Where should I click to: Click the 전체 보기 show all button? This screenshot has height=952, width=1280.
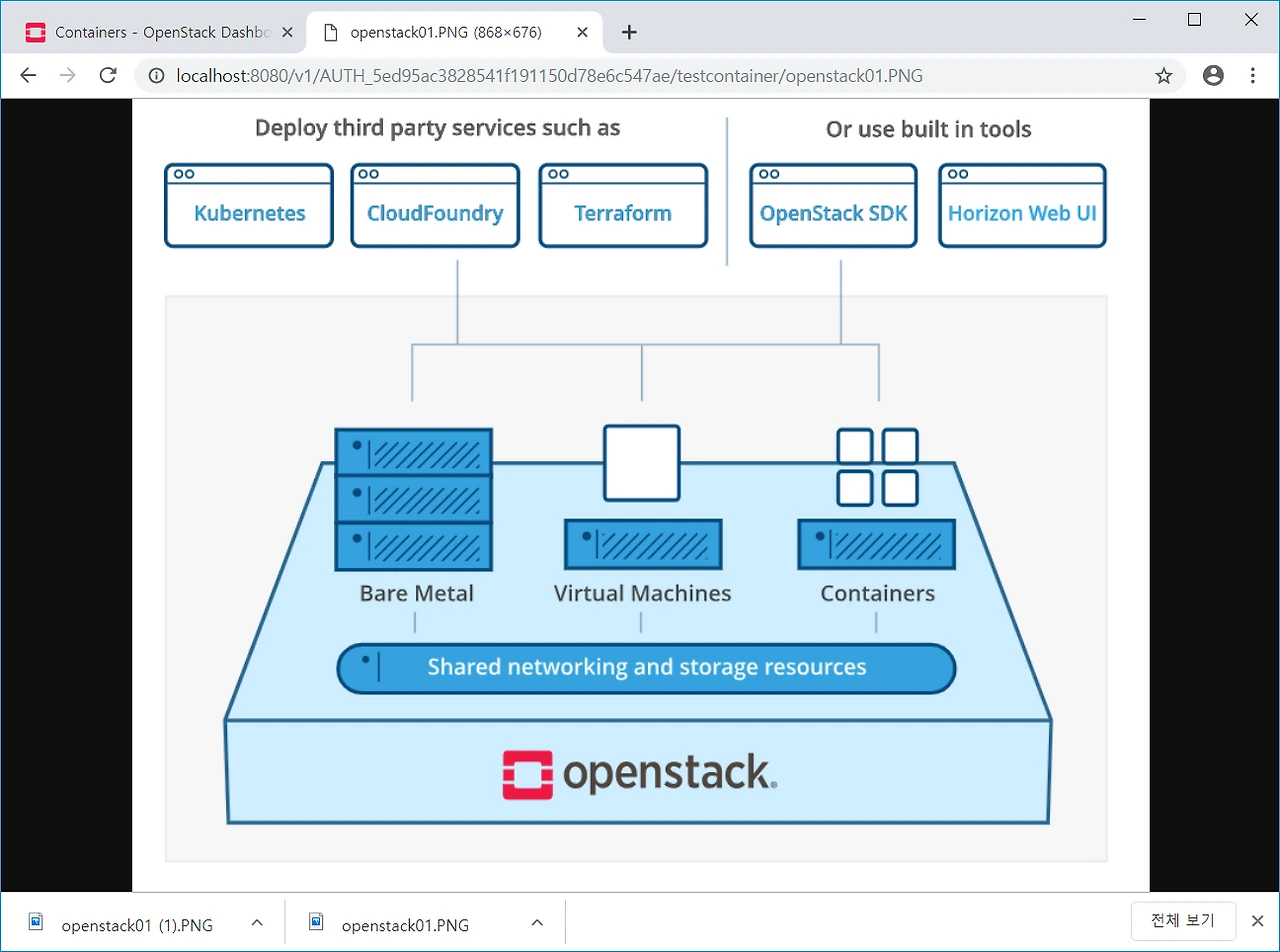pyautogui.click(x=1183, y=921)
